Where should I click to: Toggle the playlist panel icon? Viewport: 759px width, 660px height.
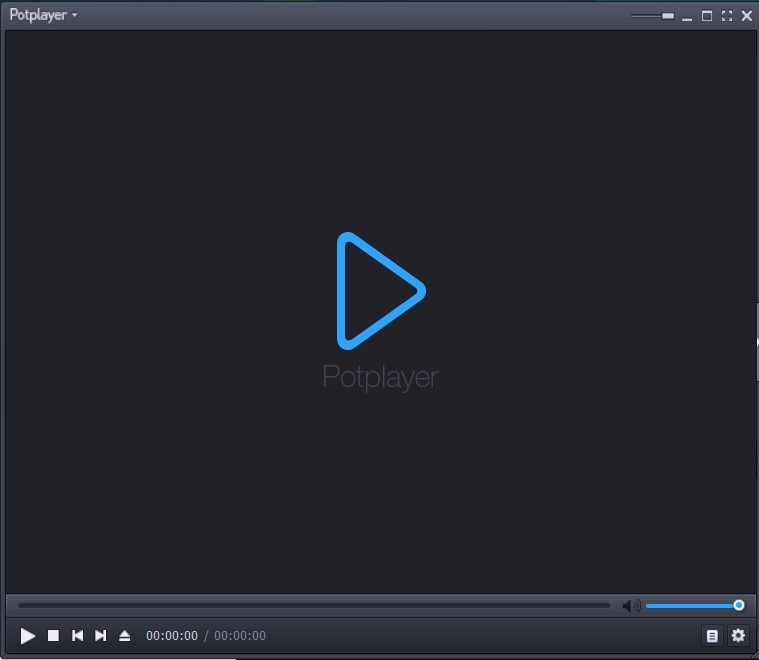[x=712, y=635]
